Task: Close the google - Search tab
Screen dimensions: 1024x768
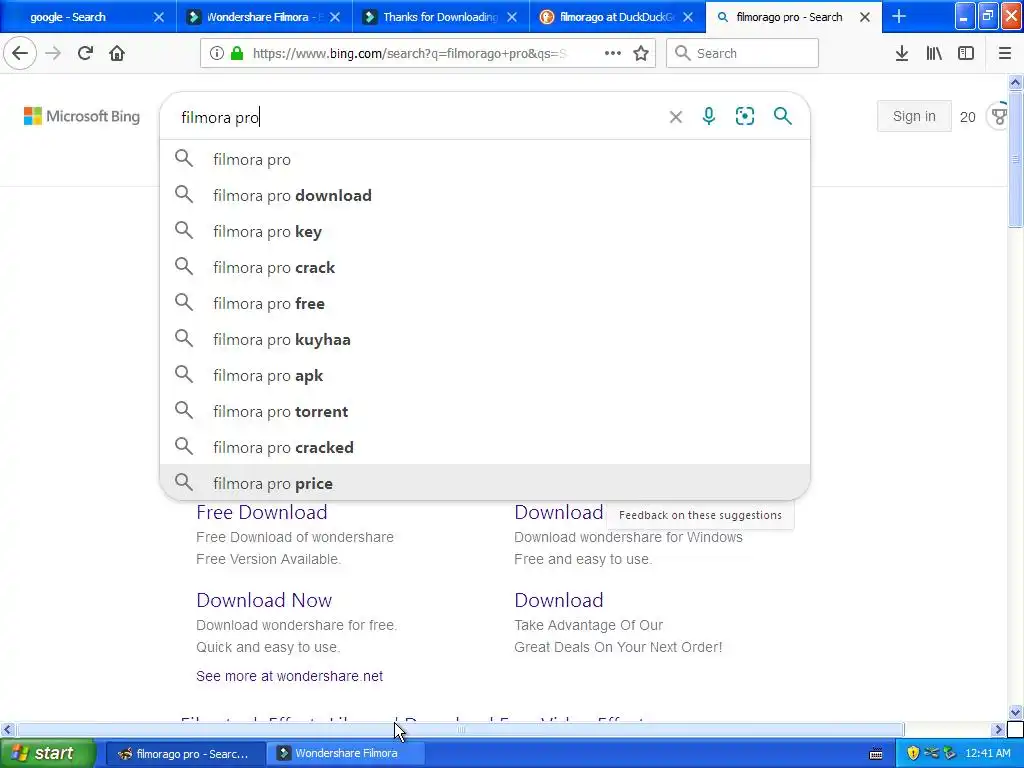Action: click(159, 17)
